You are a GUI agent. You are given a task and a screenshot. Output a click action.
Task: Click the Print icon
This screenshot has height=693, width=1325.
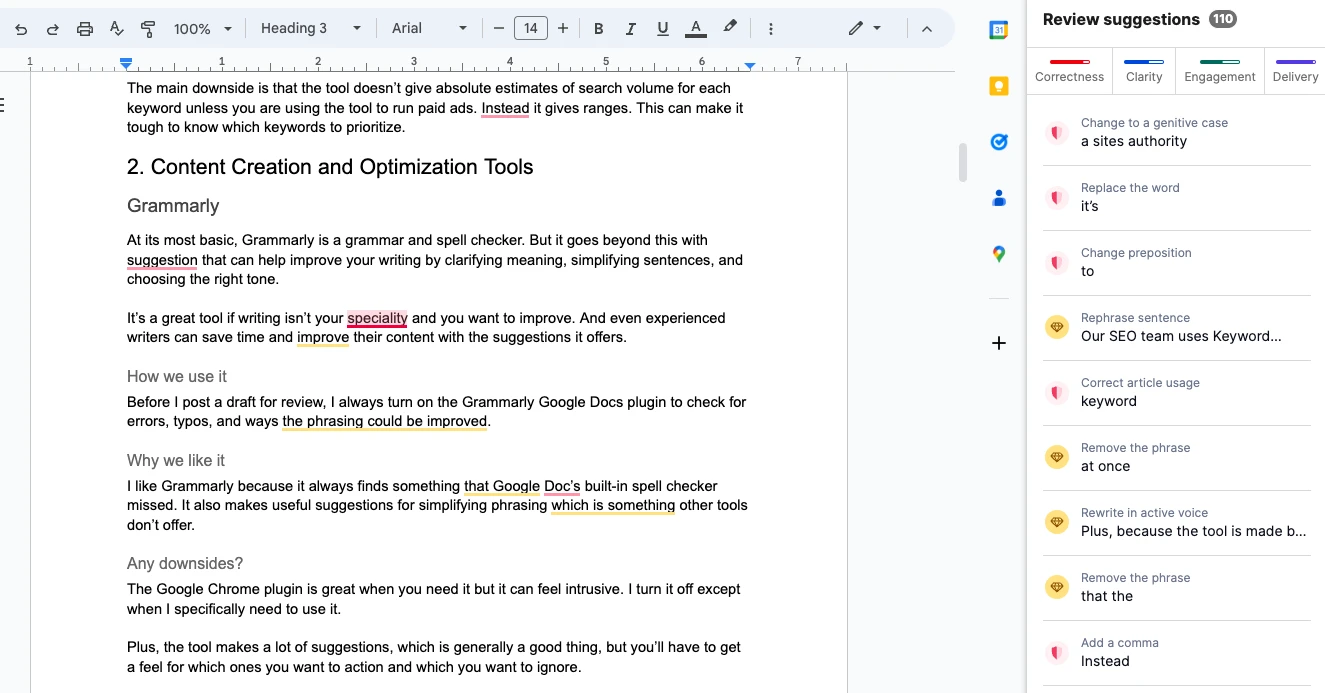pos(85,29)
